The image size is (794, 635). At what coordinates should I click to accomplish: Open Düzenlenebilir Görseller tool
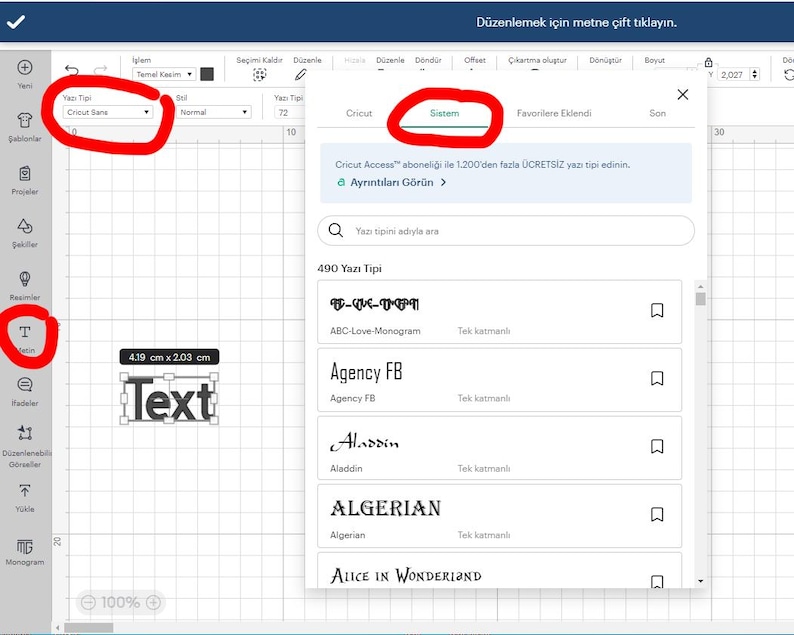[25, 446]
